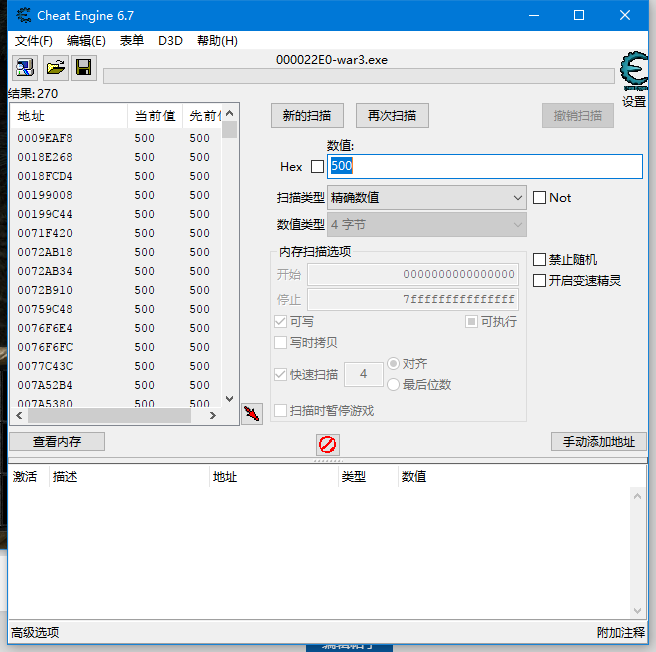Image resolution: width=656 pixels, height=652 pixels.
Task: Toggle the 可写 checkbox
Action: click(280, 321)
